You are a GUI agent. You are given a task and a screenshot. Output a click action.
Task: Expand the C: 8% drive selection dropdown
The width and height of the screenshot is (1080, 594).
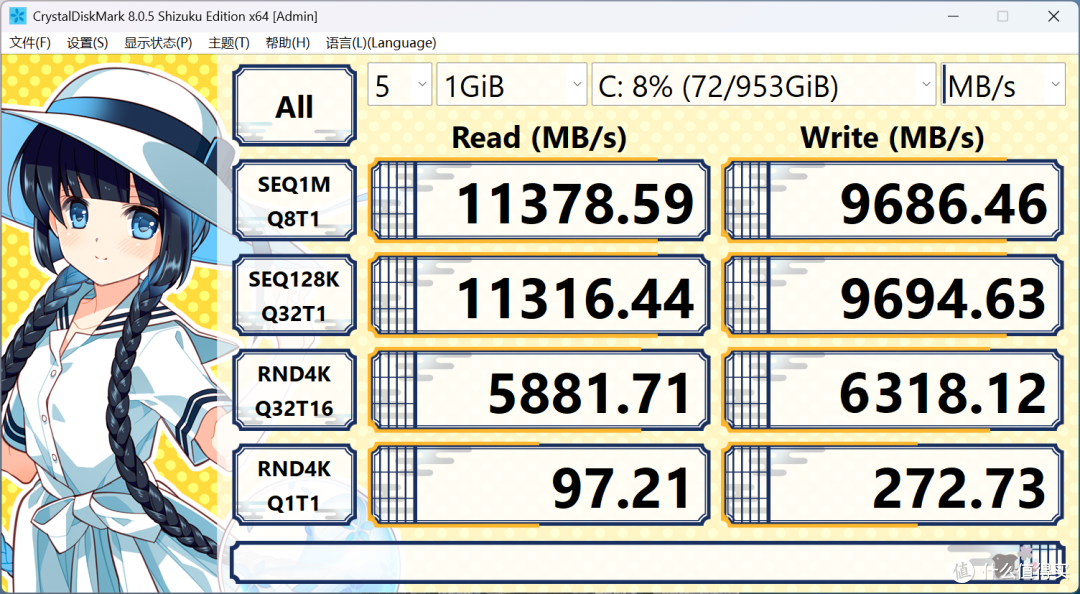(x=763, y=85)
